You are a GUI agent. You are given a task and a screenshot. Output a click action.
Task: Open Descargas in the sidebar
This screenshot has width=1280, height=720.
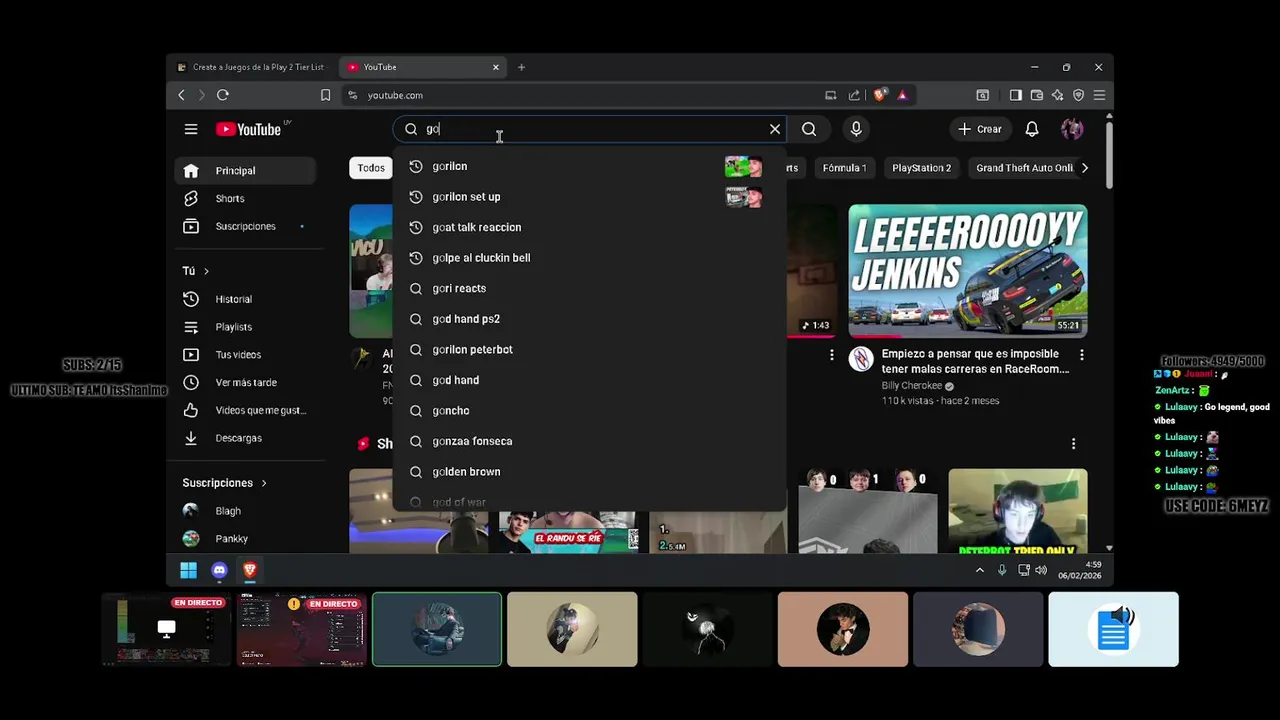click(x=246, y=438)
